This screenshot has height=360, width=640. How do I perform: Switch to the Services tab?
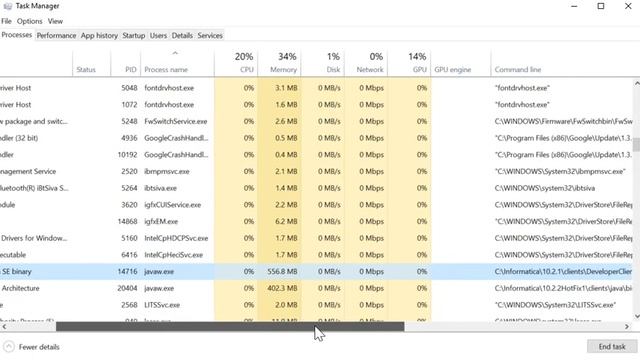pos(210,36)
